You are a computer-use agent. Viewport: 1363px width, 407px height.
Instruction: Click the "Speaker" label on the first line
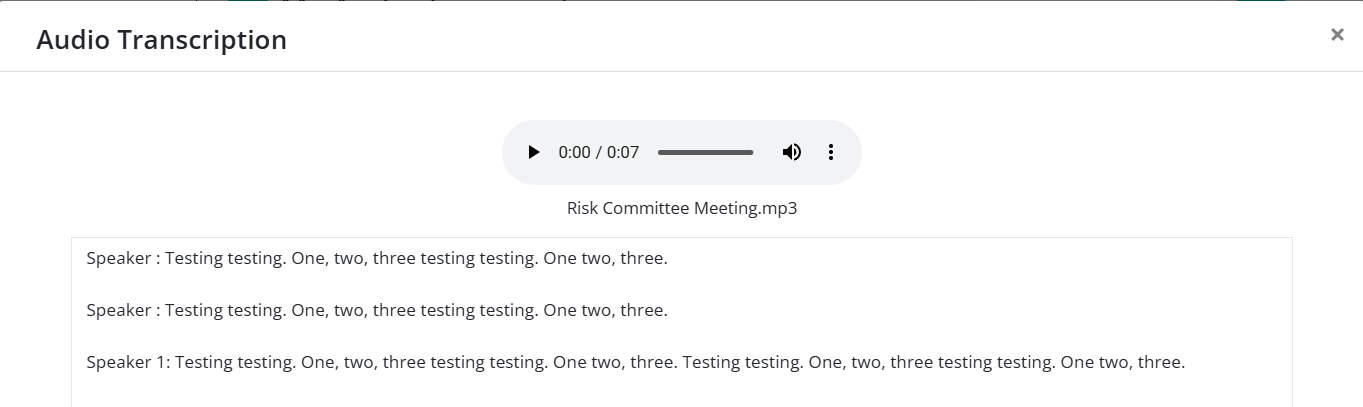[x=118, y=259]
